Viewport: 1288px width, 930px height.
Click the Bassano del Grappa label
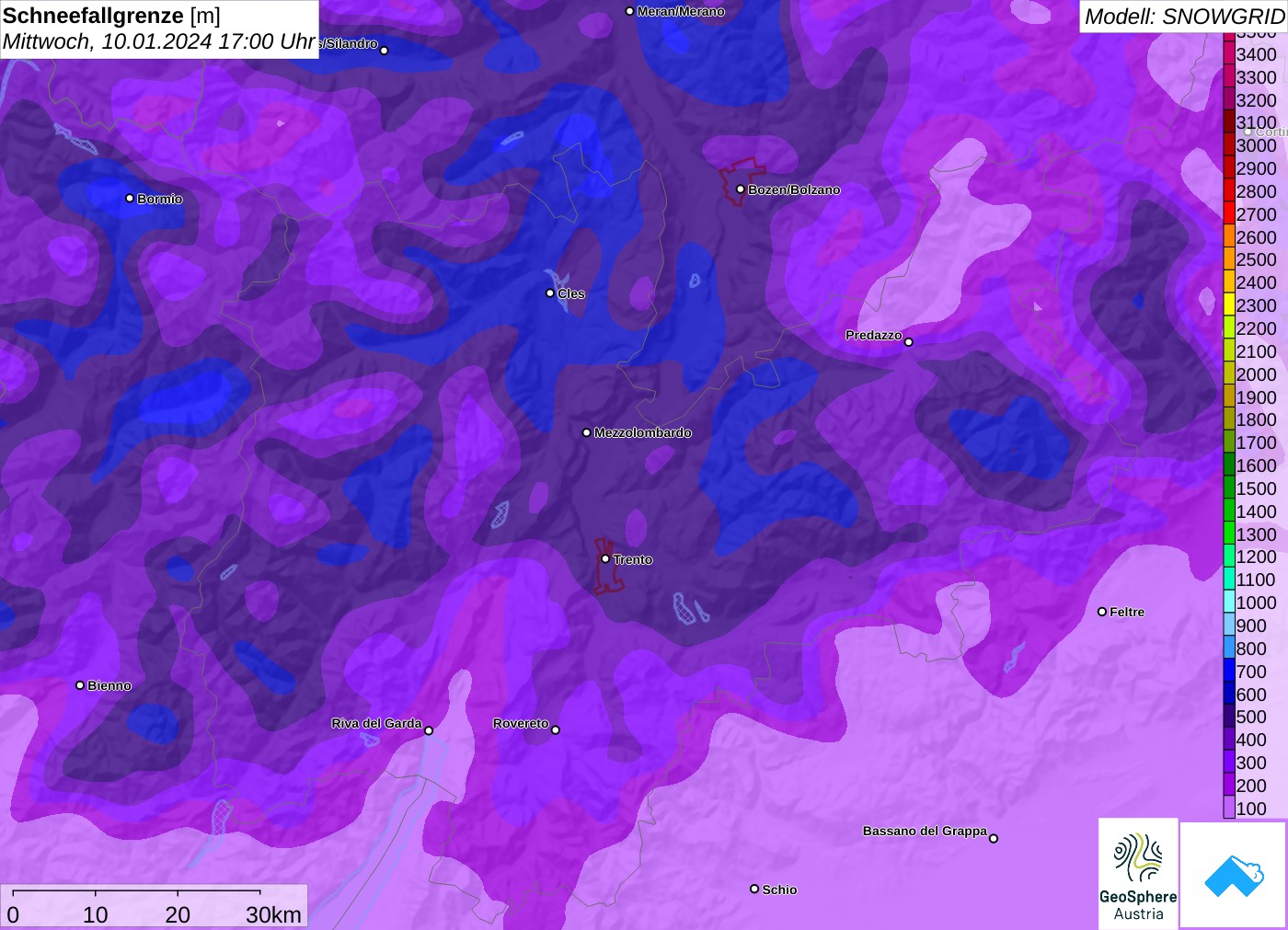click(x=925, y=831)
